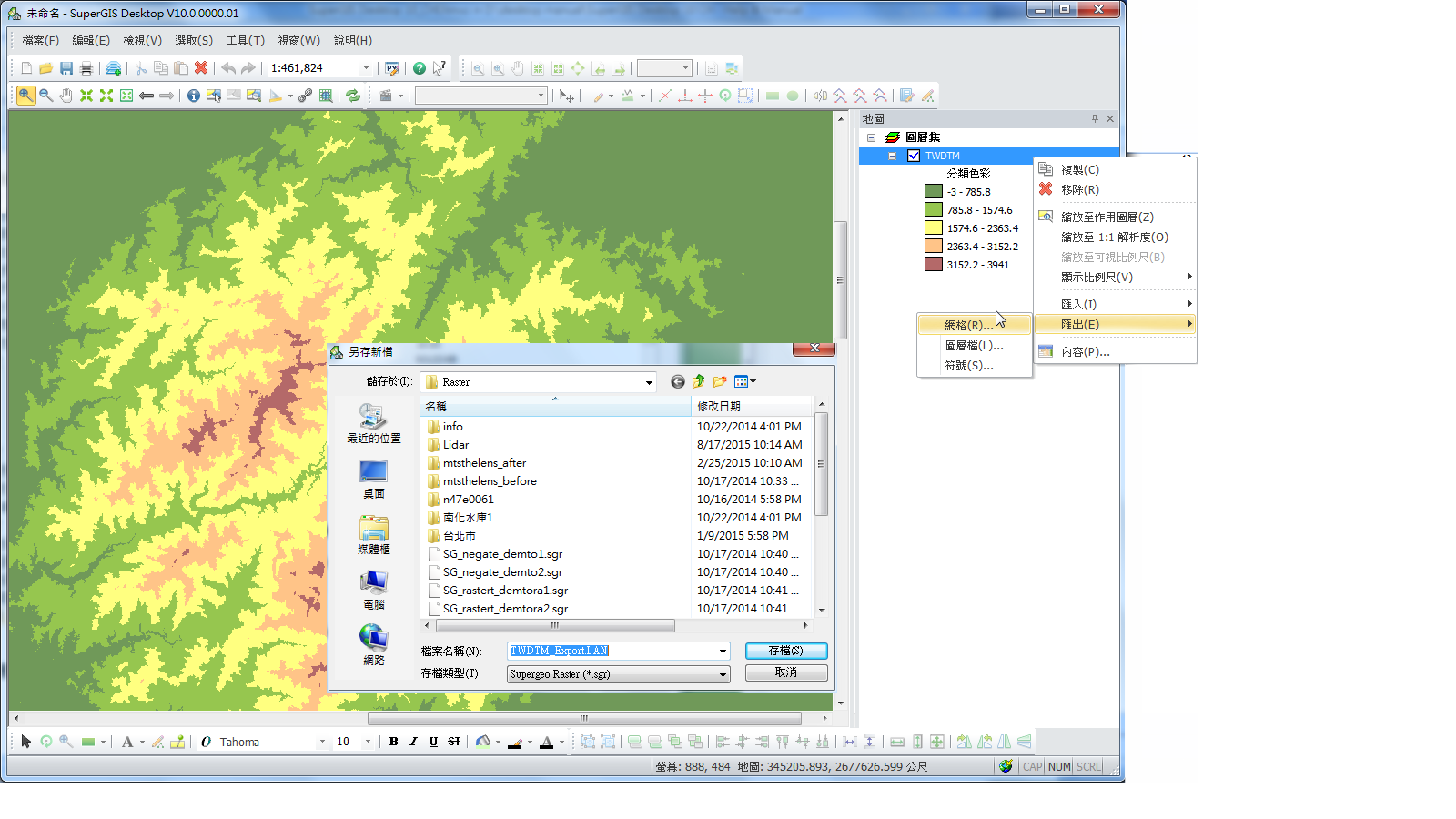This screenshot has height=819, width=1456.
Task: Open the 檔案(F) menu
Action: point(40,41)
